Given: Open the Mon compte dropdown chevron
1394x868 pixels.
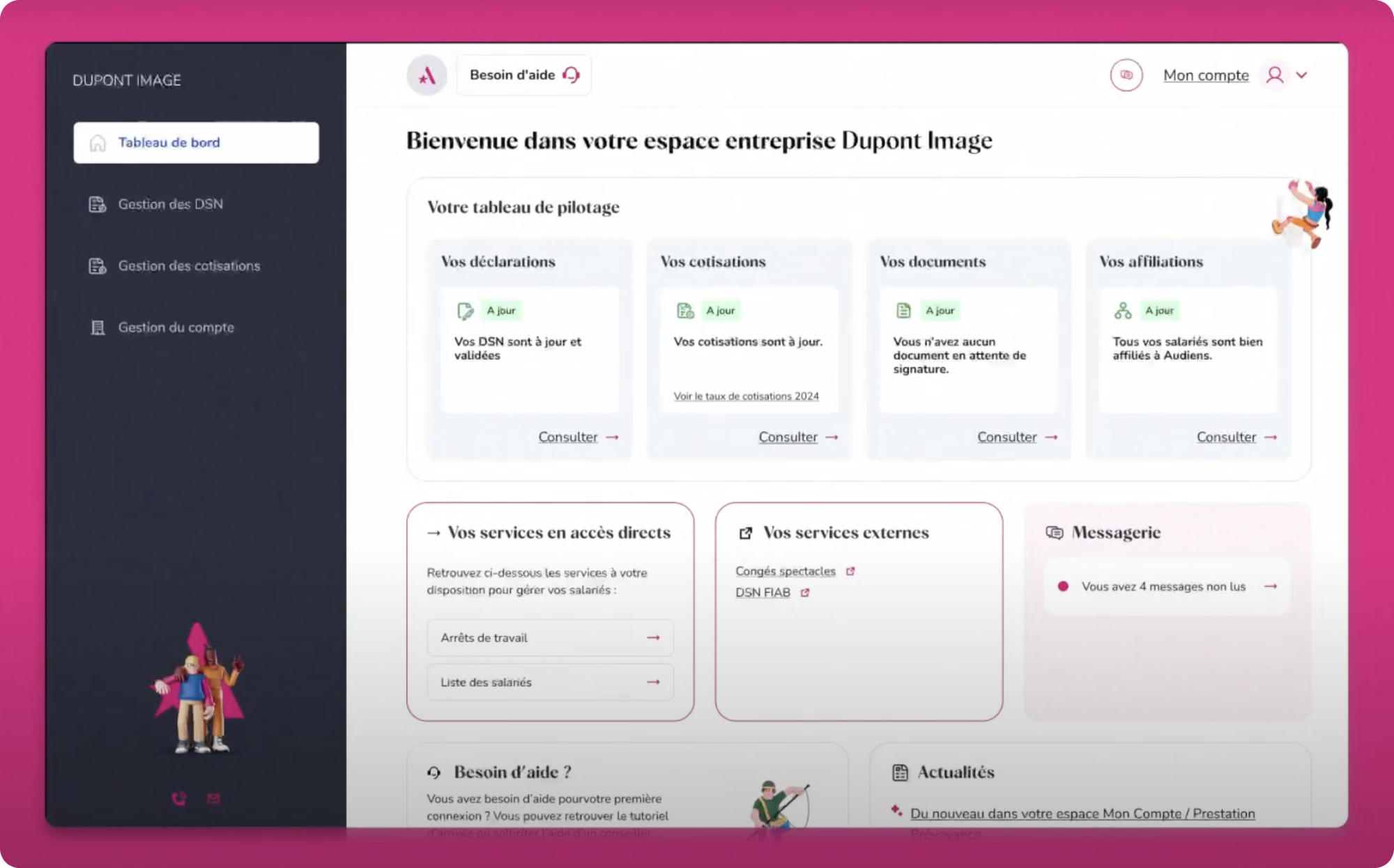Looking at the screenshot, I should point(1302,75).
